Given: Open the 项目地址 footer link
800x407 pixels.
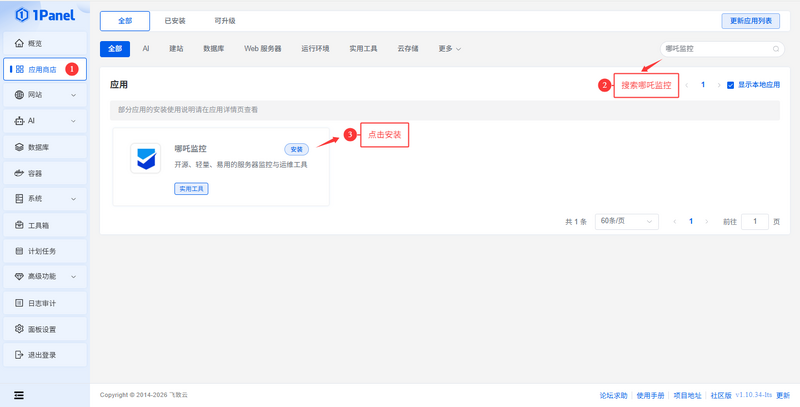Looking at the screenshot, I should click(x=687, y=396).
